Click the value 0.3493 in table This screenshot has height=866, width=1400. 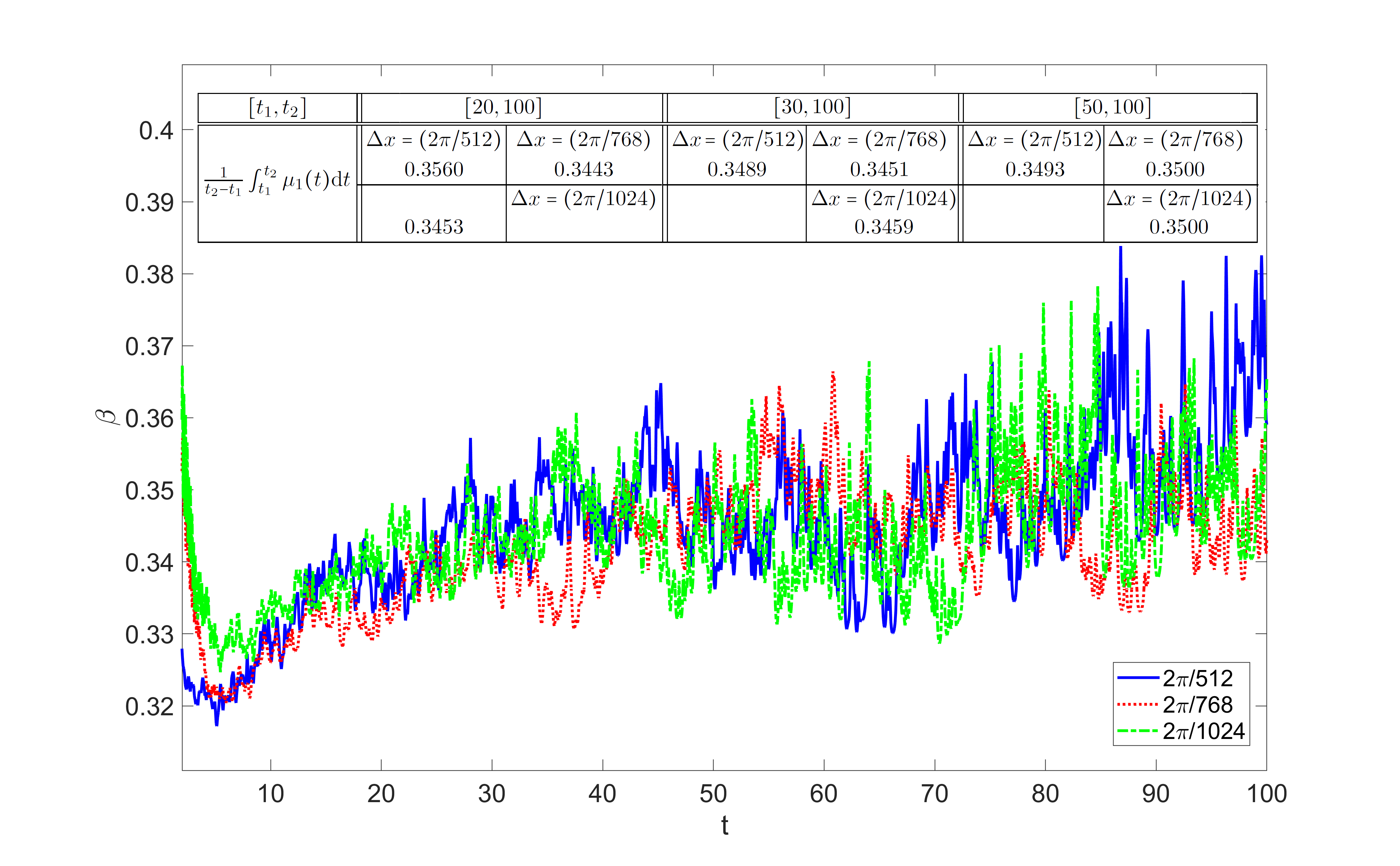click(1035, 170)
